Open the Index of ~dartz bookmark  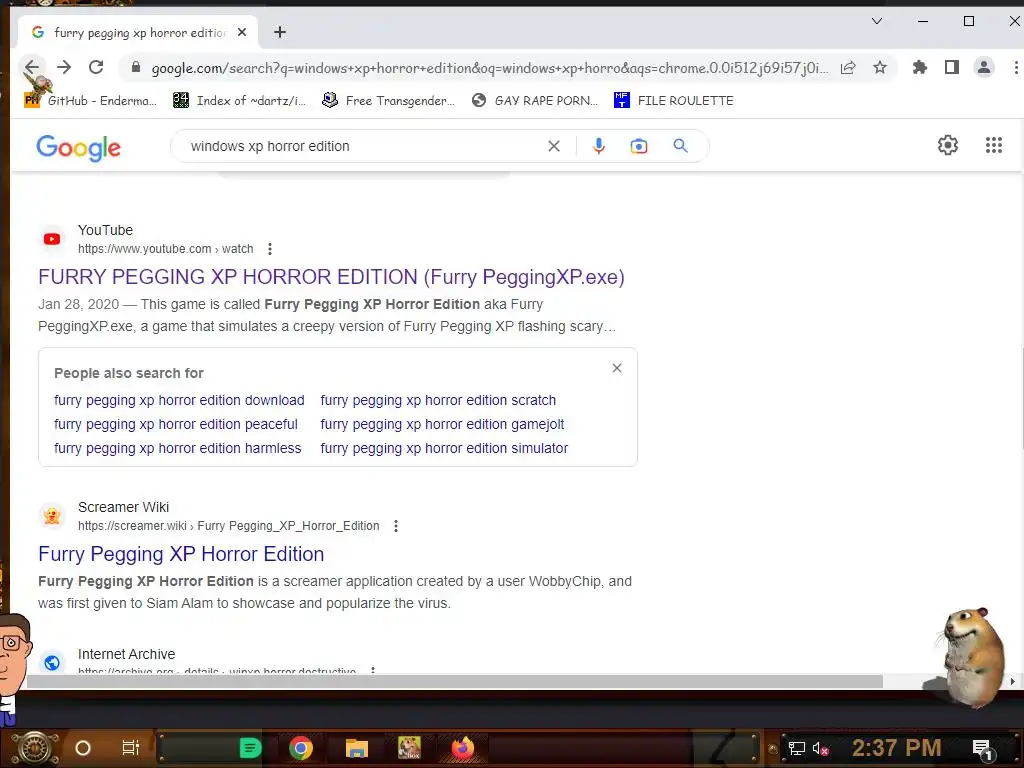point(239,101)
